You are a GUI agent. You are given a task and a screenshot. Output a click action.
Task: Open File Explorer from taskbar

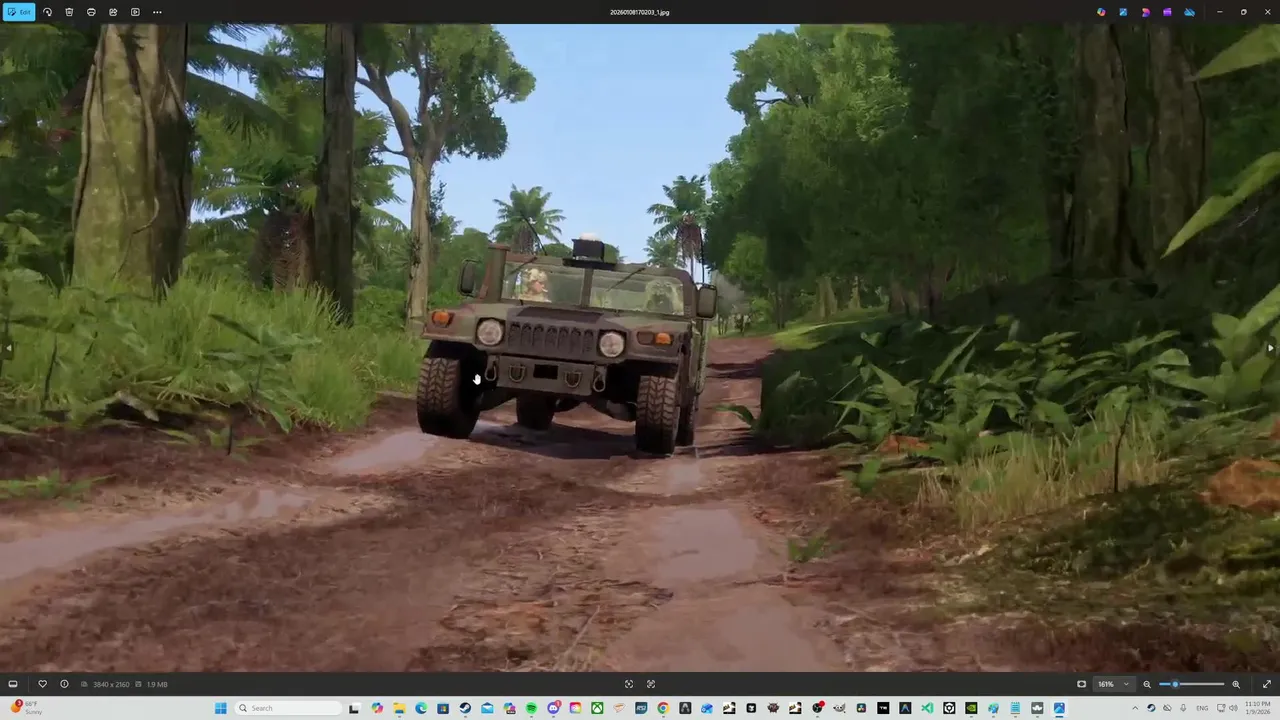click(399, 708)
